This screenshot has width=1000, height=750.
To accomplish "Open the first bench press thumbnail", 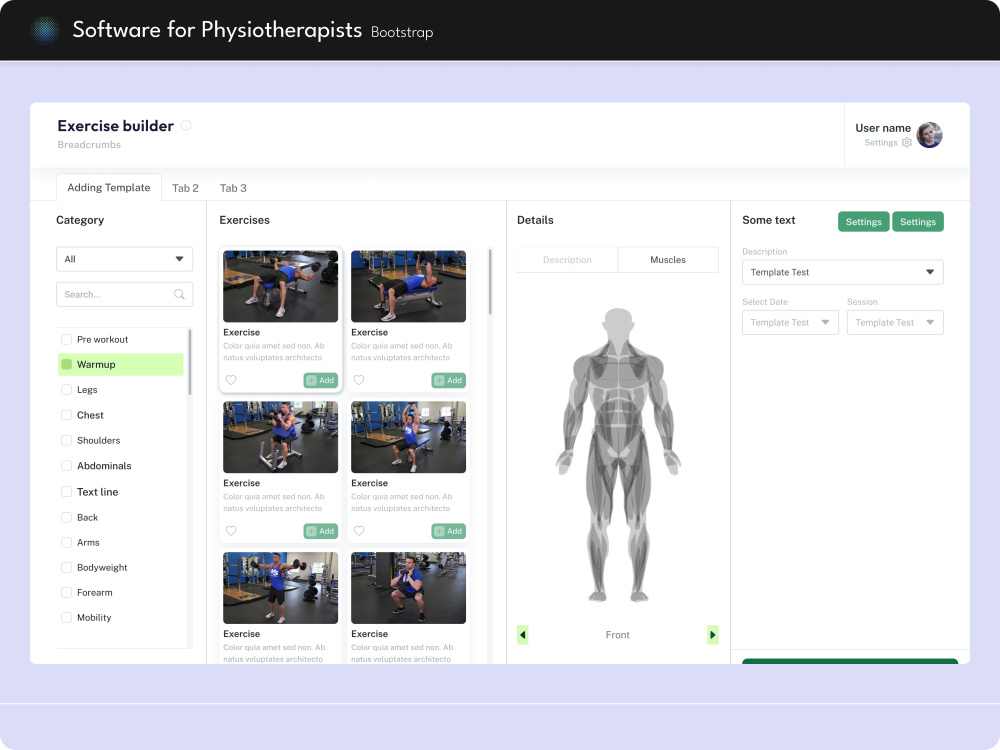I will (x=281, y=286).
